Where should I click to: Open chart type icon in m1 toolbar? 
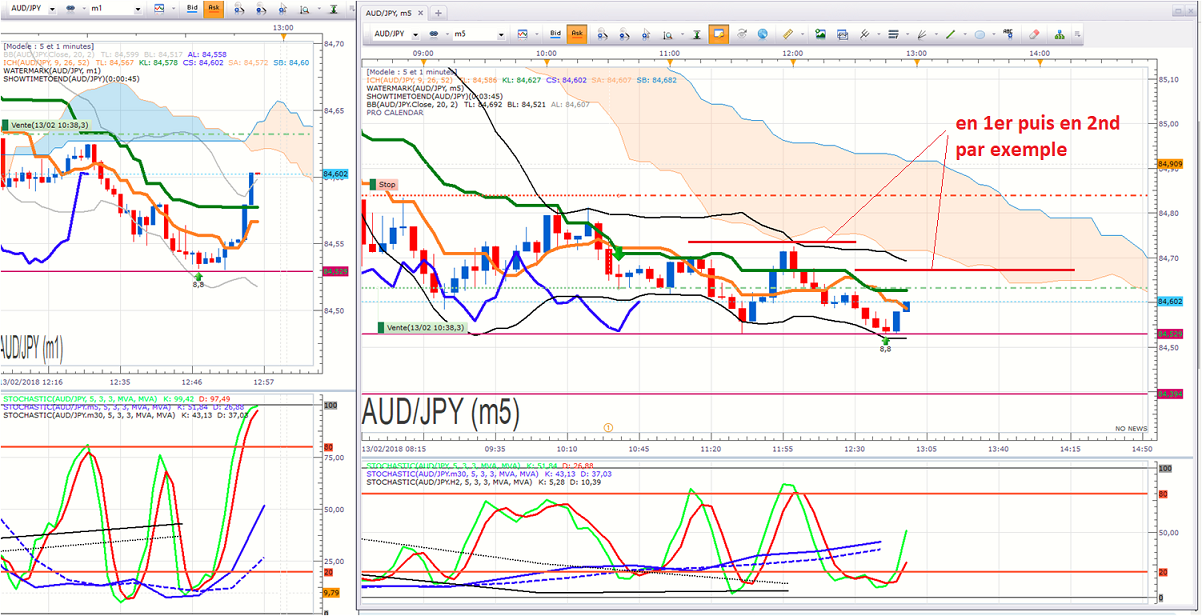159,9
